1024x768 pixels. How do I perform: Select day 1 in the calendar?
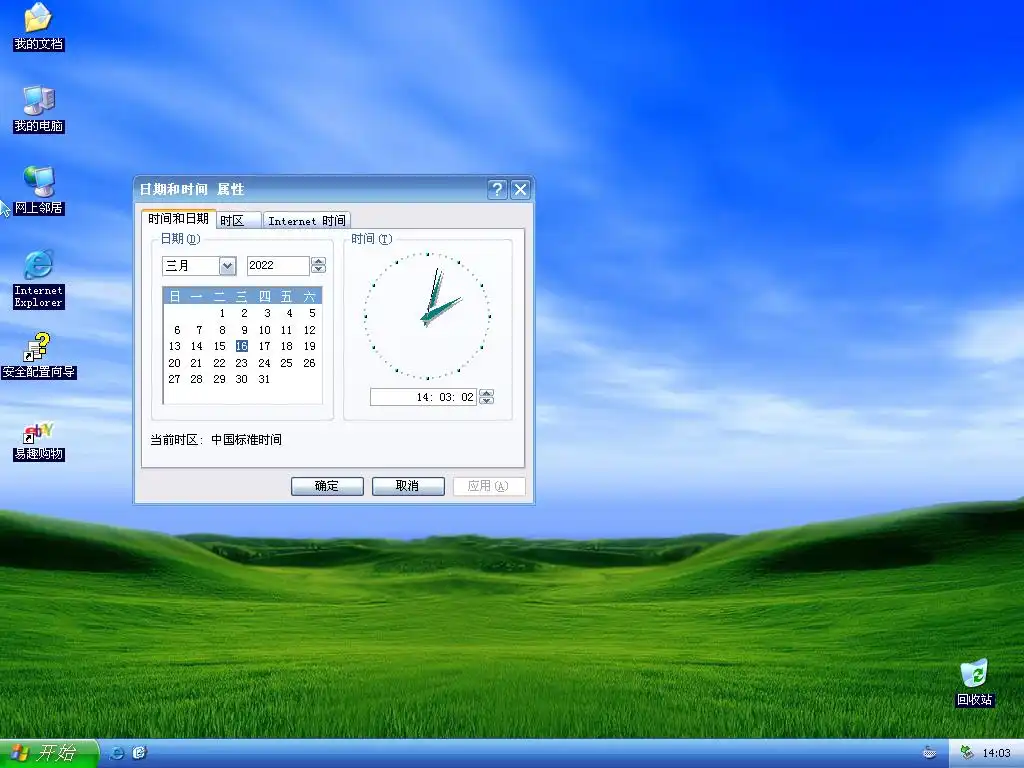coord(222,313)
